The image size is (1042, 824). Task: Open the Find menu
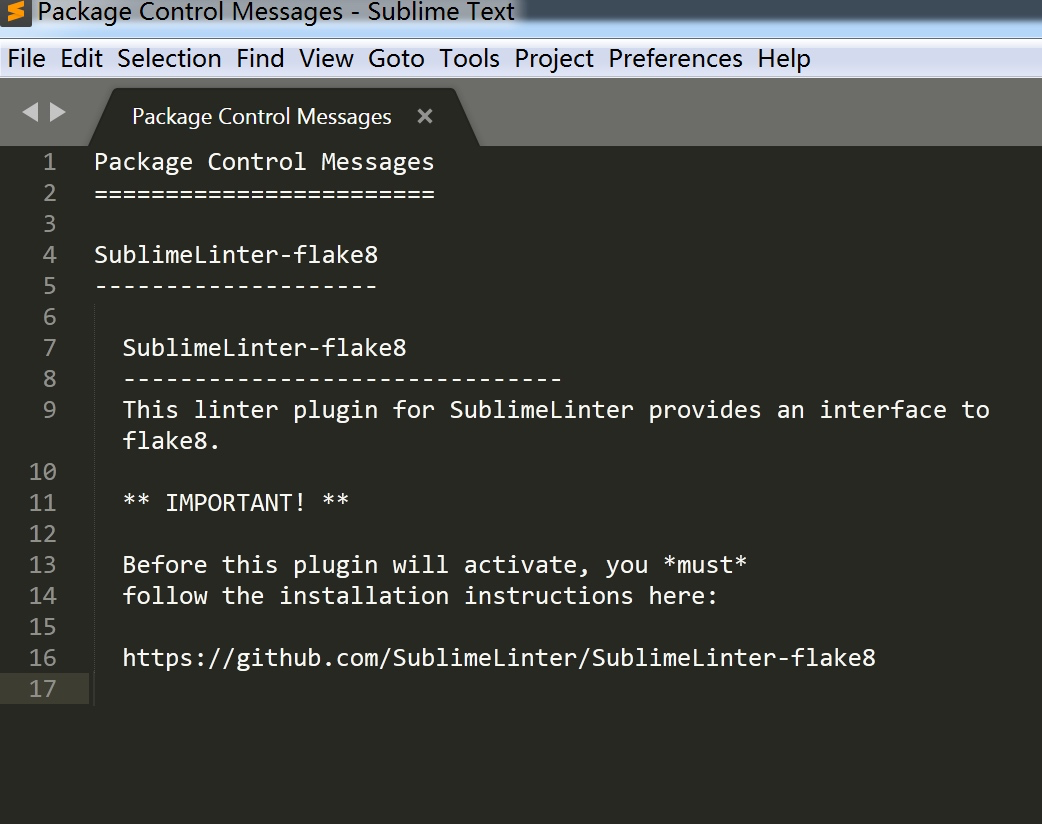tap(260, 58)
